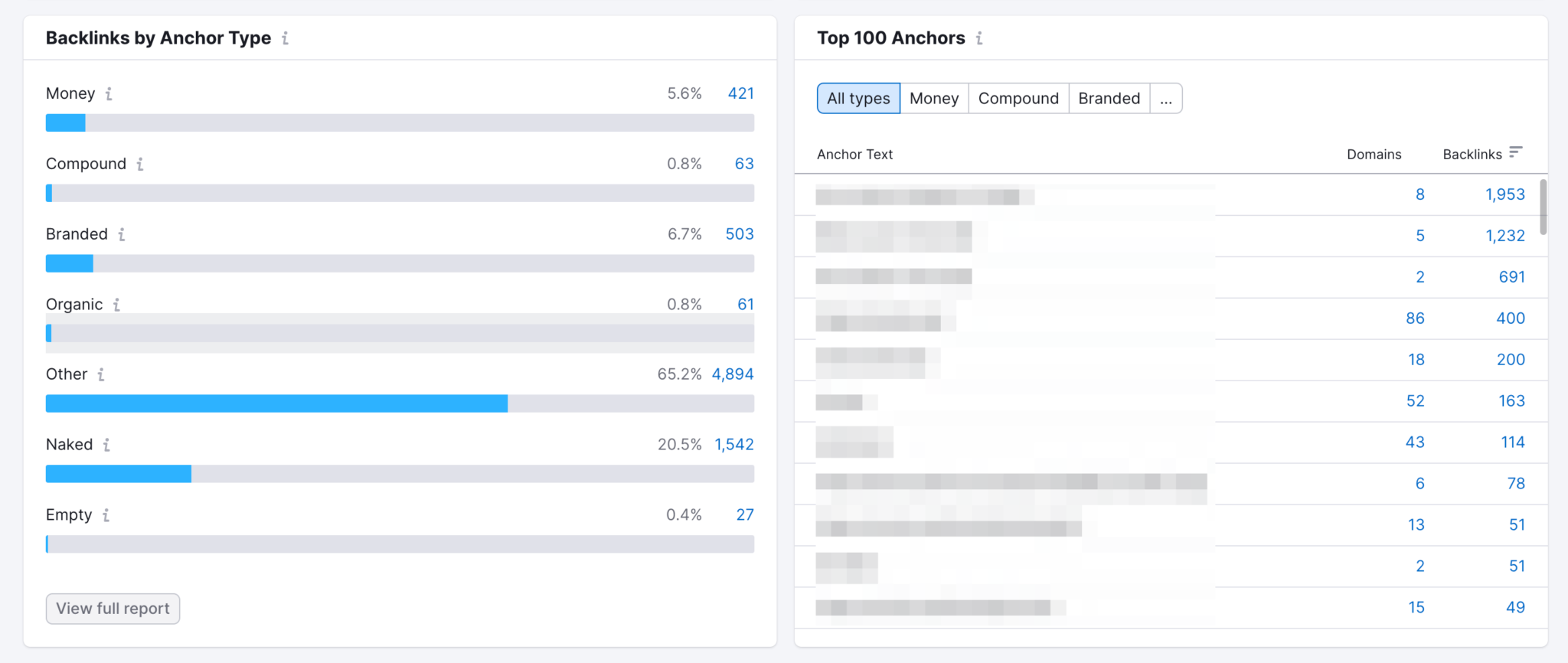Open the 4,894 Other backlinks link
1568x663 pixels.
[x=732, y=374]
